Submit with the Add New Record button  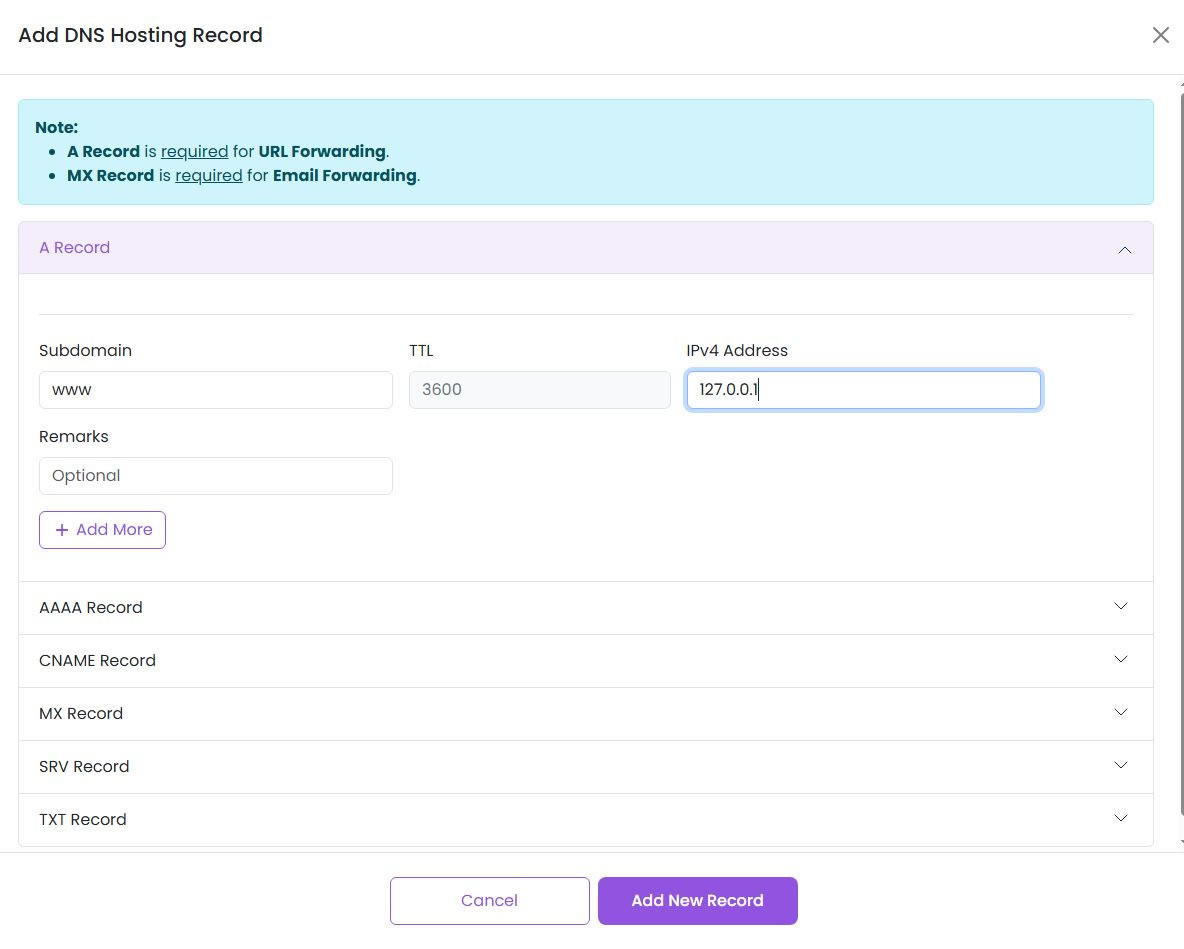click(x=697, y=901)
